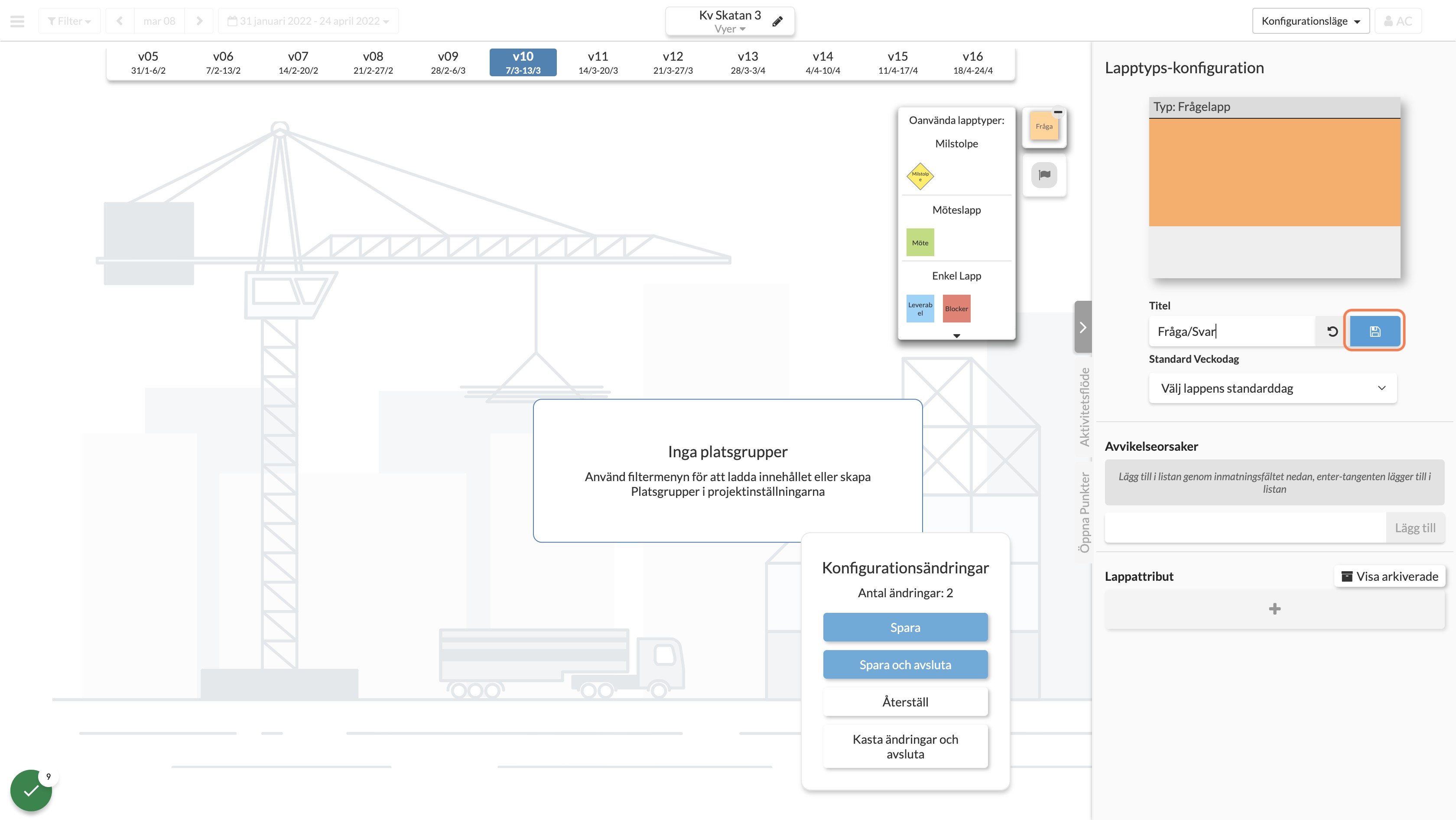Image resolution: width=1456 pixels, height=820 pixels.
Task: Select the Fråga note thumbnail
Action: 1044,126
